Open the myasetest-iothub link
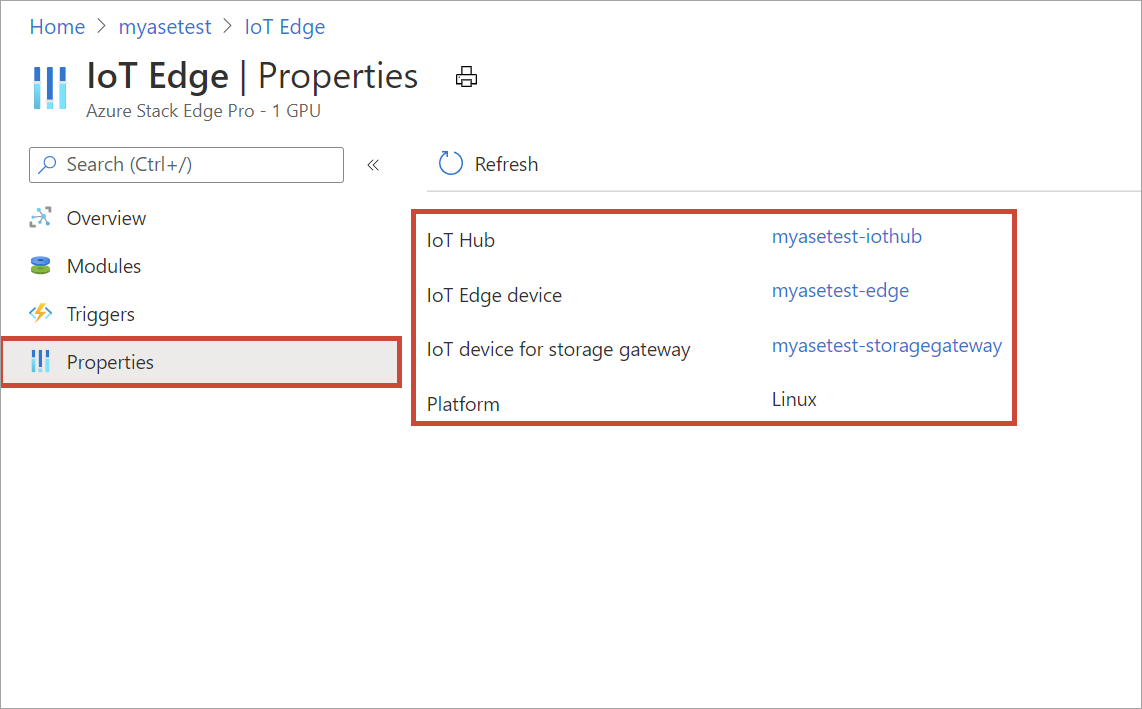This screenshot has width=1142, height=709. pyautogui.click(x=846, y=236)
